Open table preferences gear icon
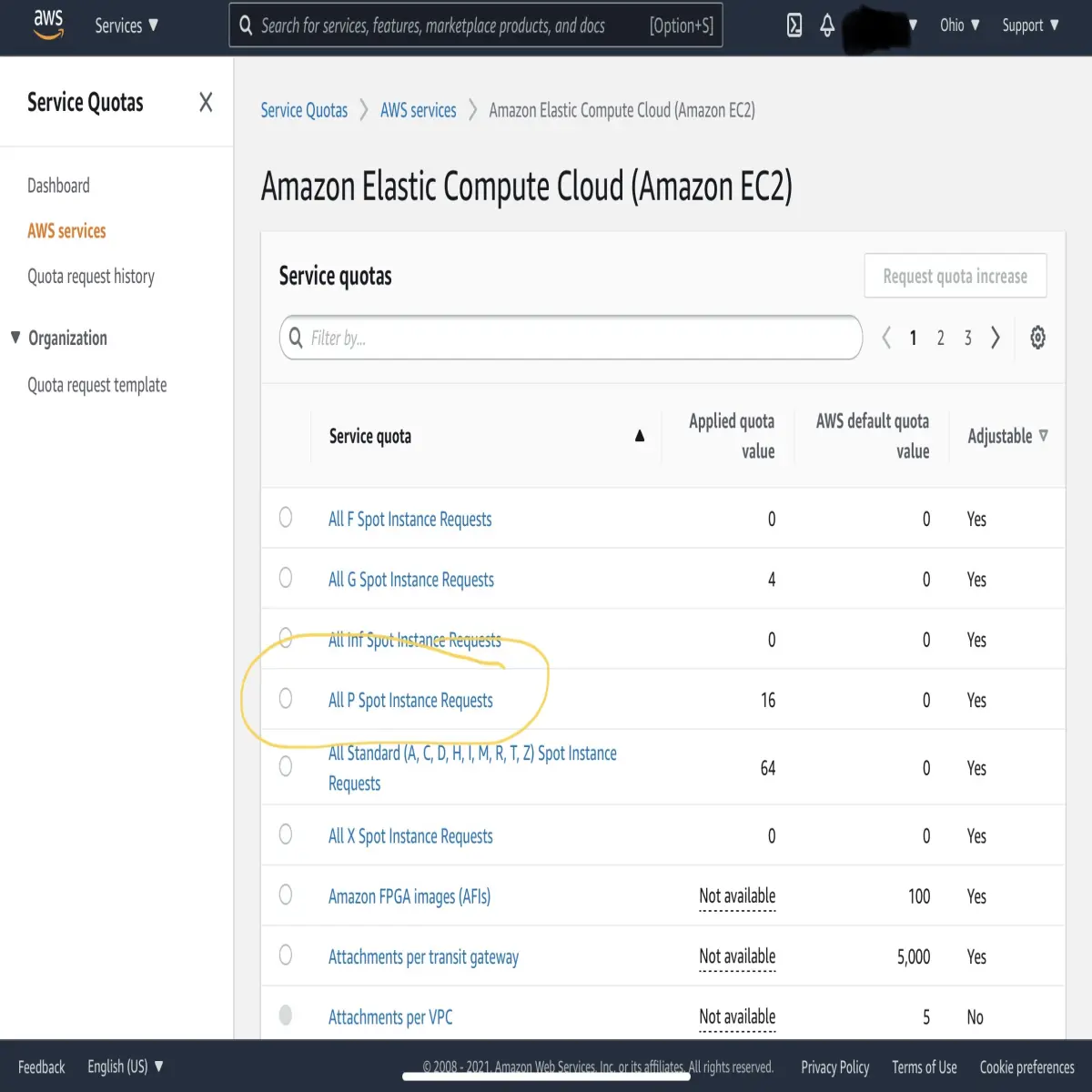 (1037, 338)
